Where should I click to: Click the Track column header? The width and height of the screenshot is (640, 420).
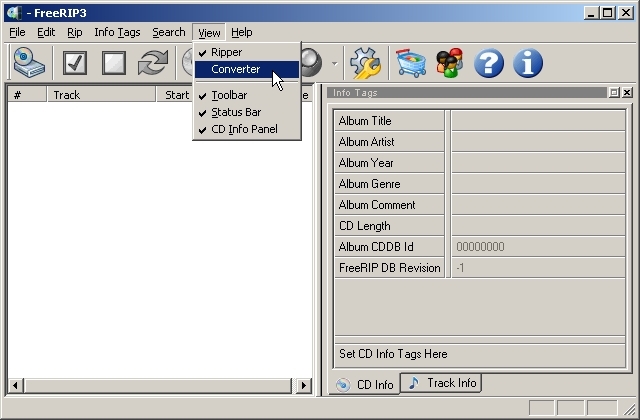tap(101, 95)
